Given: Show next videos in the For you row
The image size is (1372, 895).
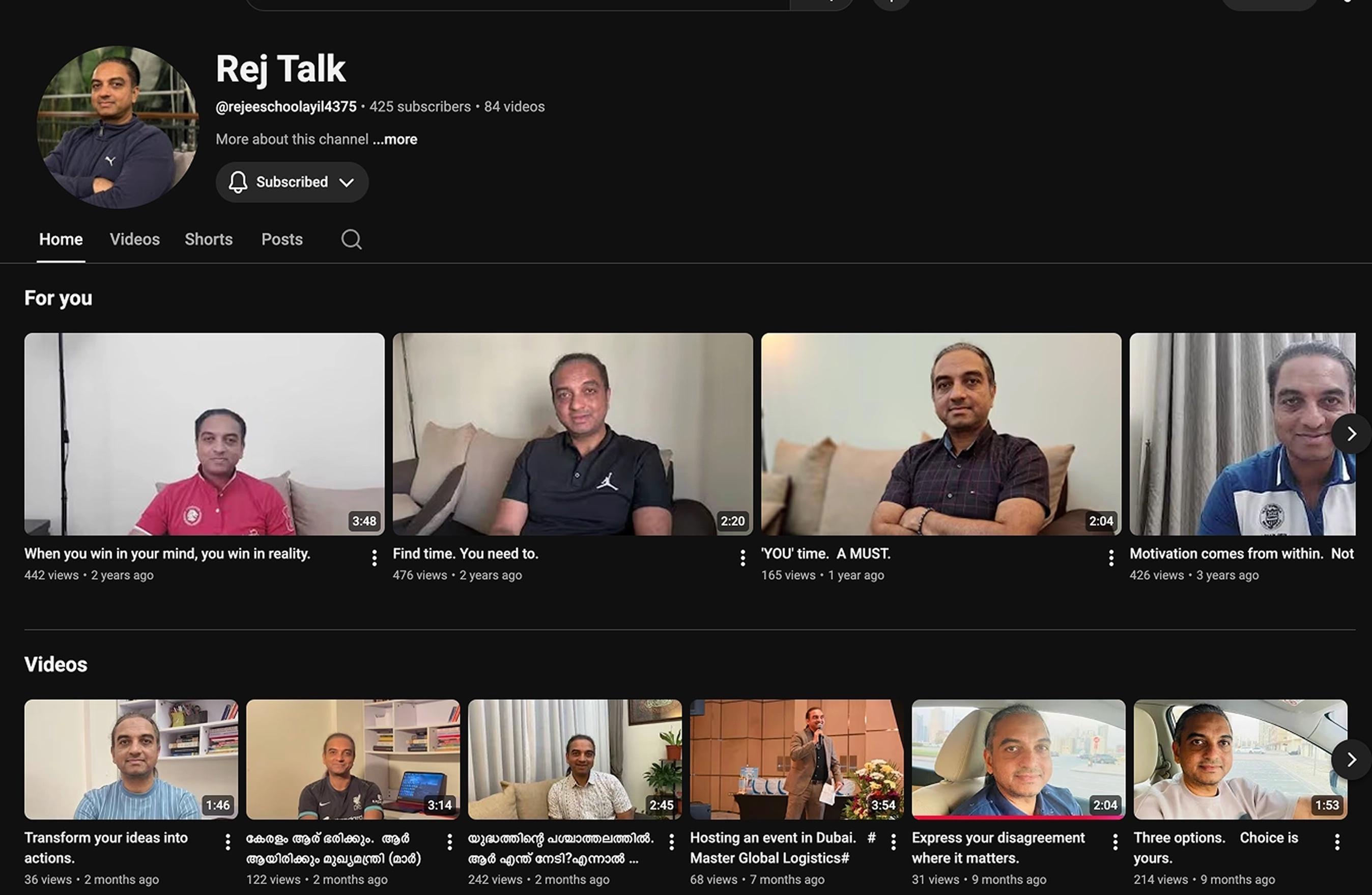Looking at the screenshot, I should coord(1351,434).
